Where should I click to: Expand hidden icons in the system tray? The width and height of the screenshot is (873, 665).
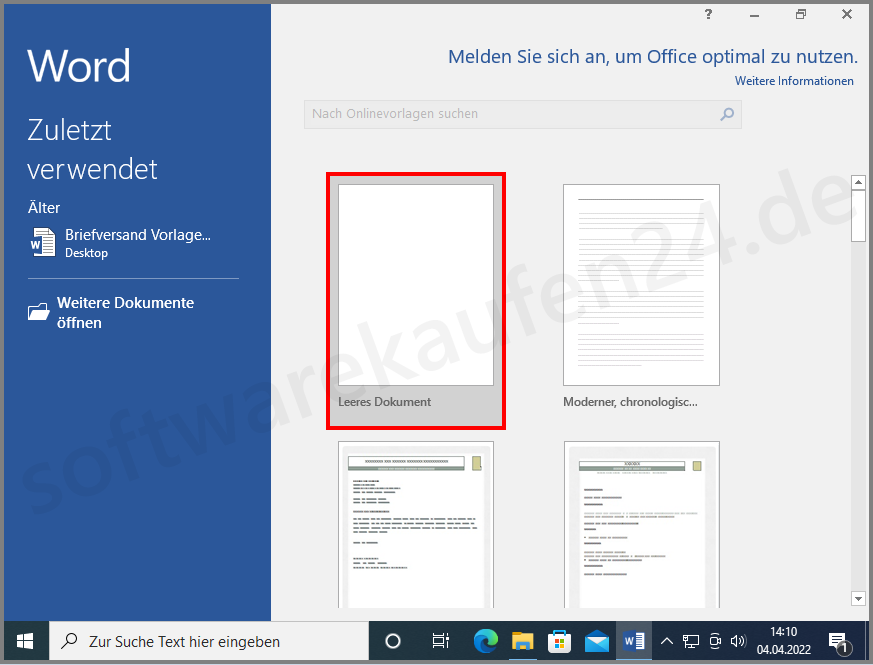click(x=666, y=641)
